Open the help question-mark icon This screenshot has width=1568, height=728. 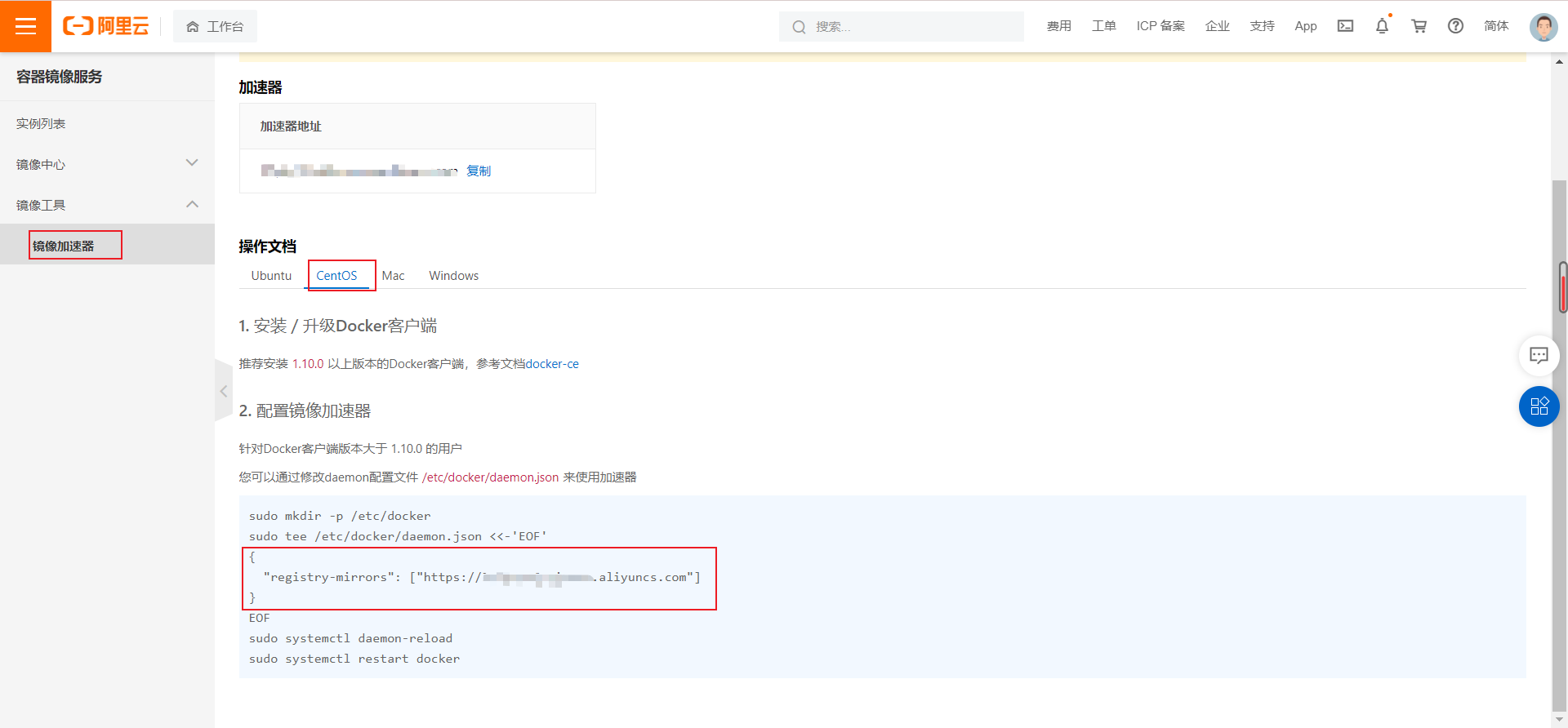click(1455, 26)
